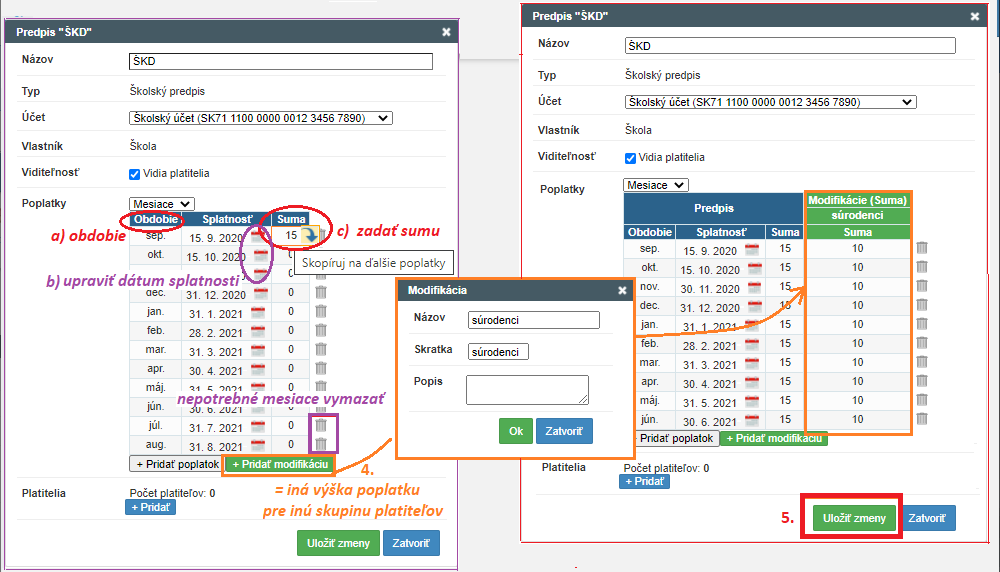
Task: Click Názov field in Modifikácia dialog
Action: (534, 320)
